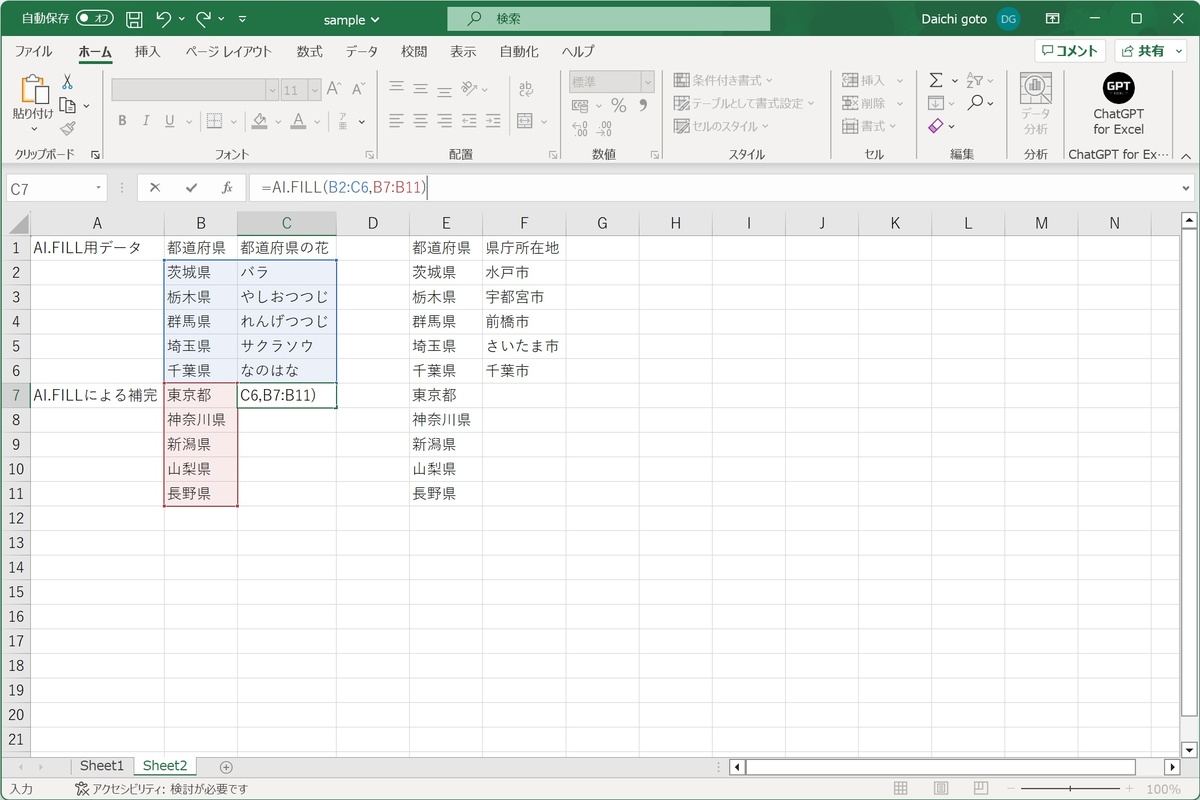Undo the last action
1200x800 pixels.
165,18
